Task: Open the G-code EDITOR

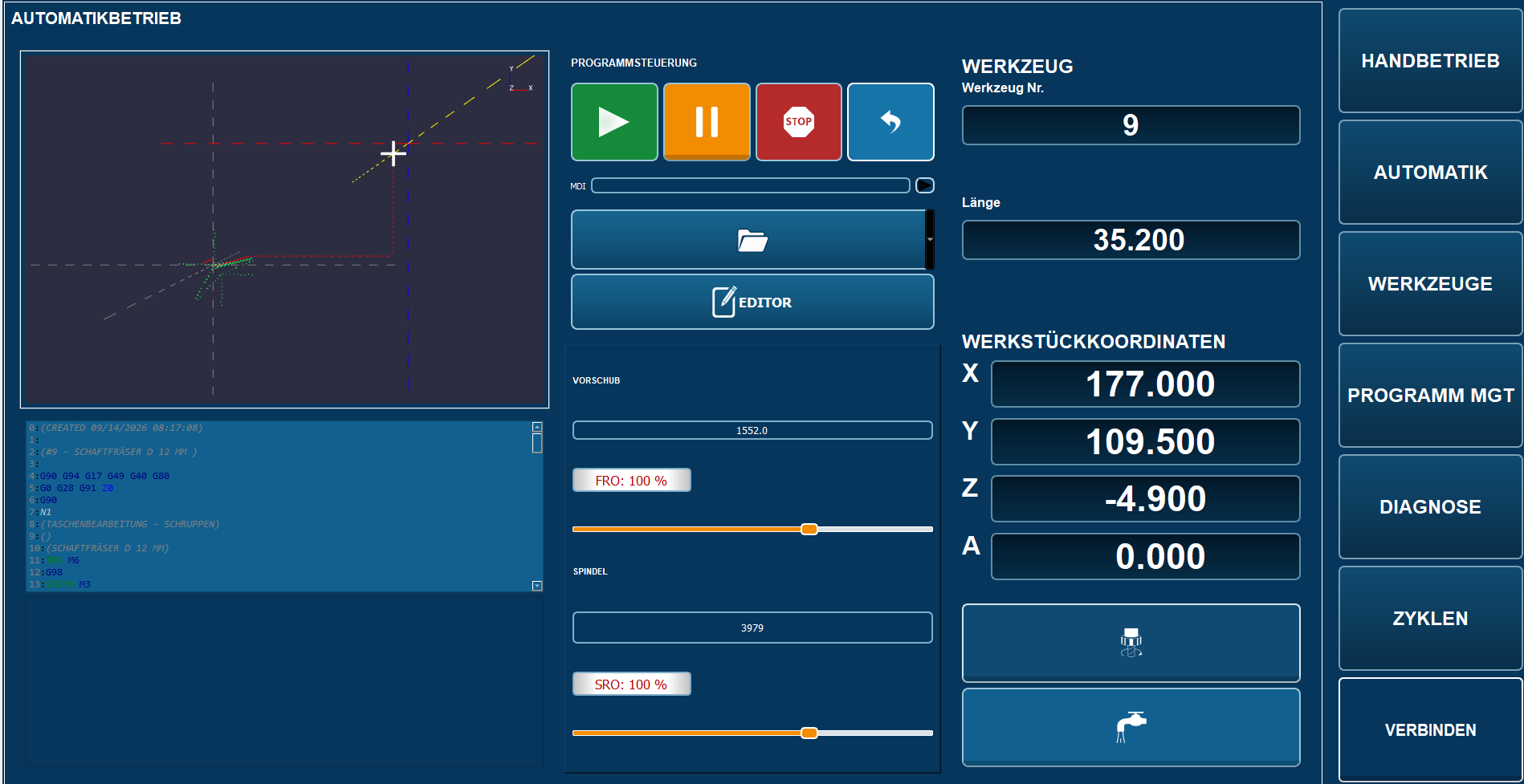Action: pos(752,302)
